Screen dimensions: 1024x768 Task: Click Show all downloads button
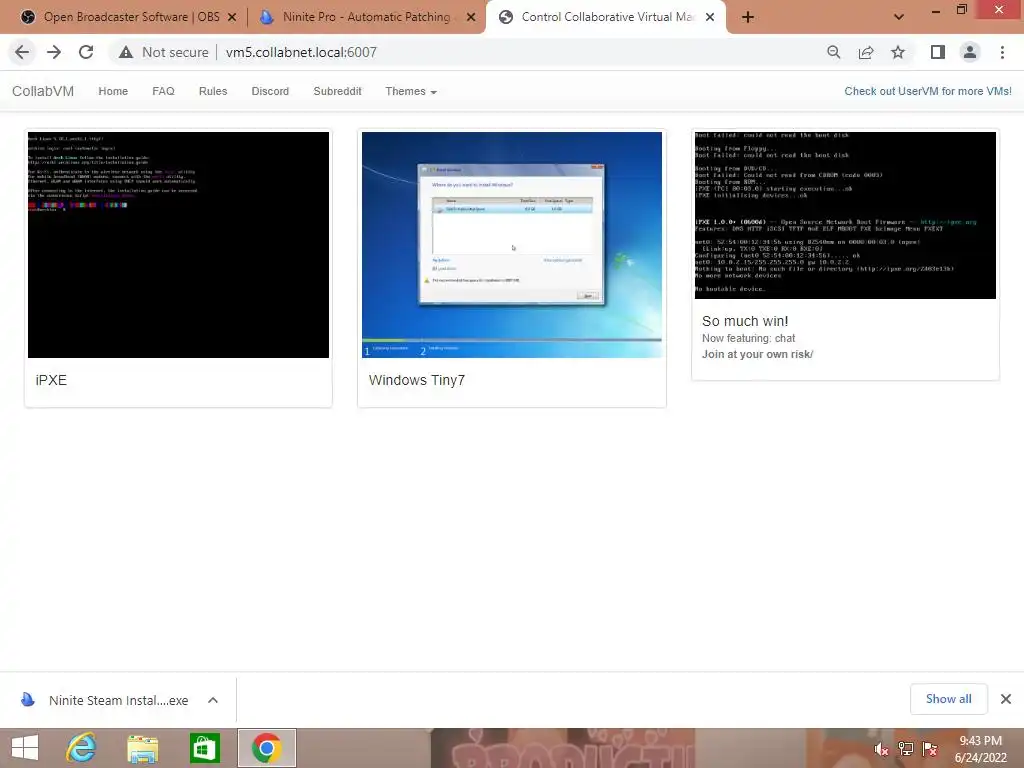948,699
